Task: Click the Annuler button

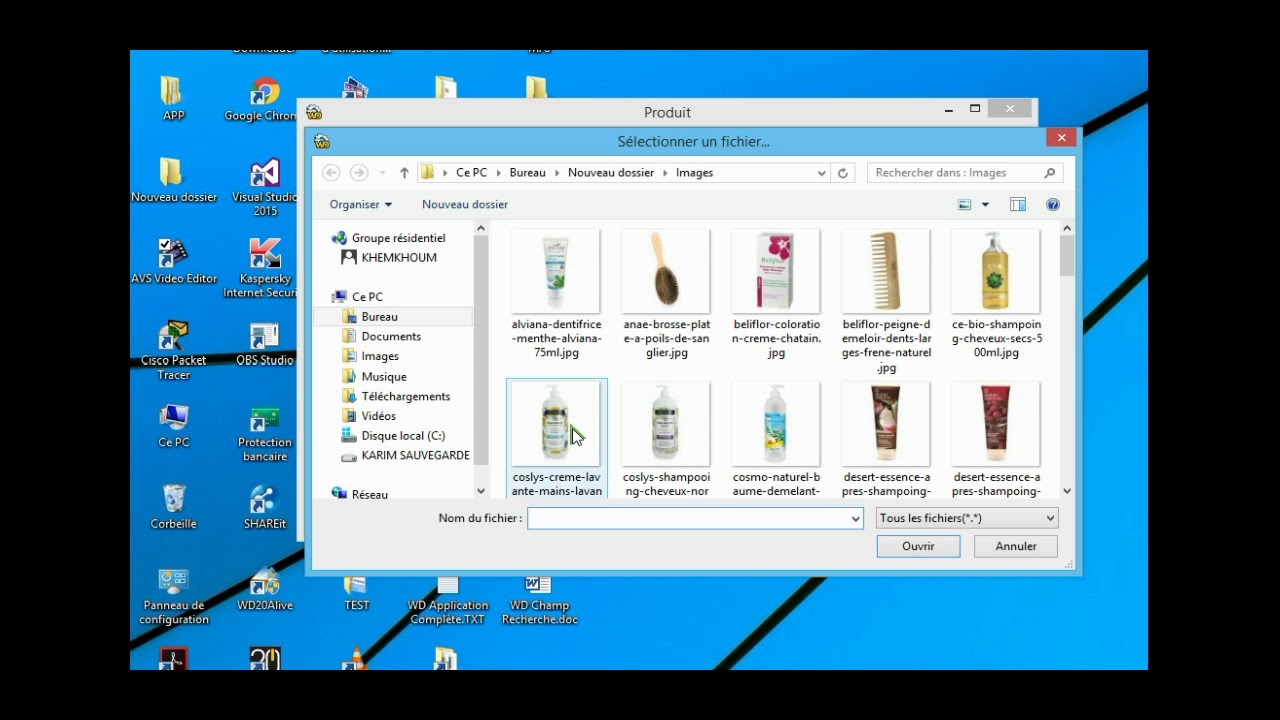Action: pyautogui.click(x=1016, y=546)
